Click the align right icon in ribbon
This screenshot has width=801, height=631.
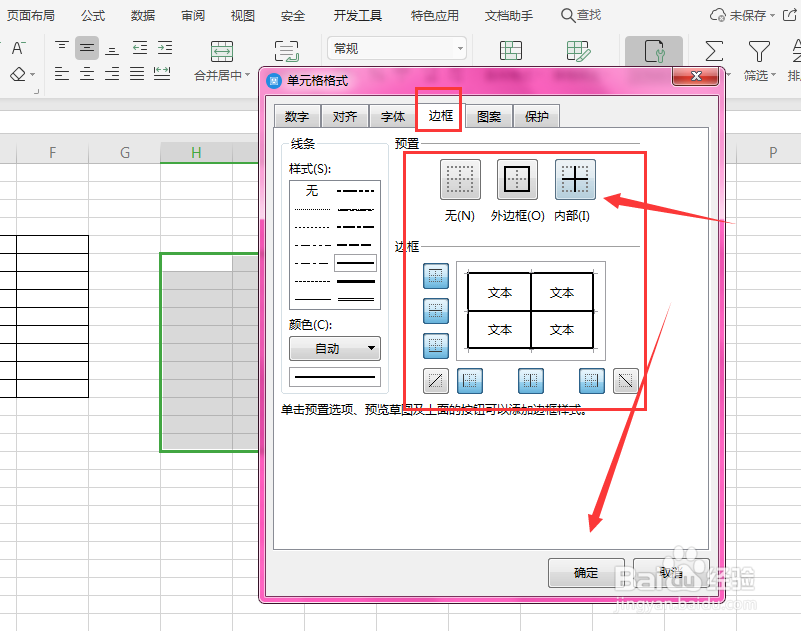point(112,74)
